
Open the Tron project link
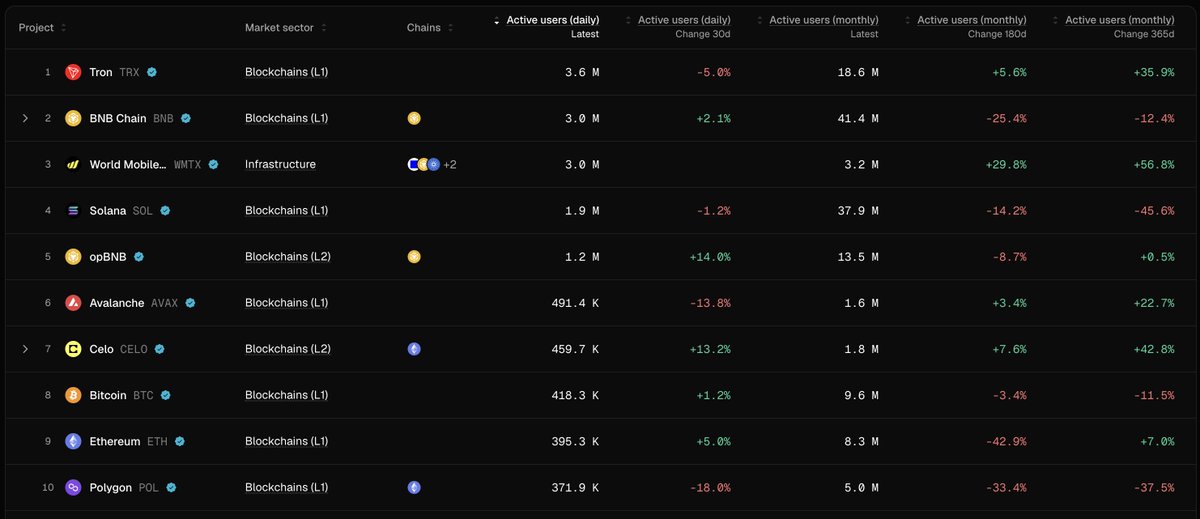coord(101,72)
